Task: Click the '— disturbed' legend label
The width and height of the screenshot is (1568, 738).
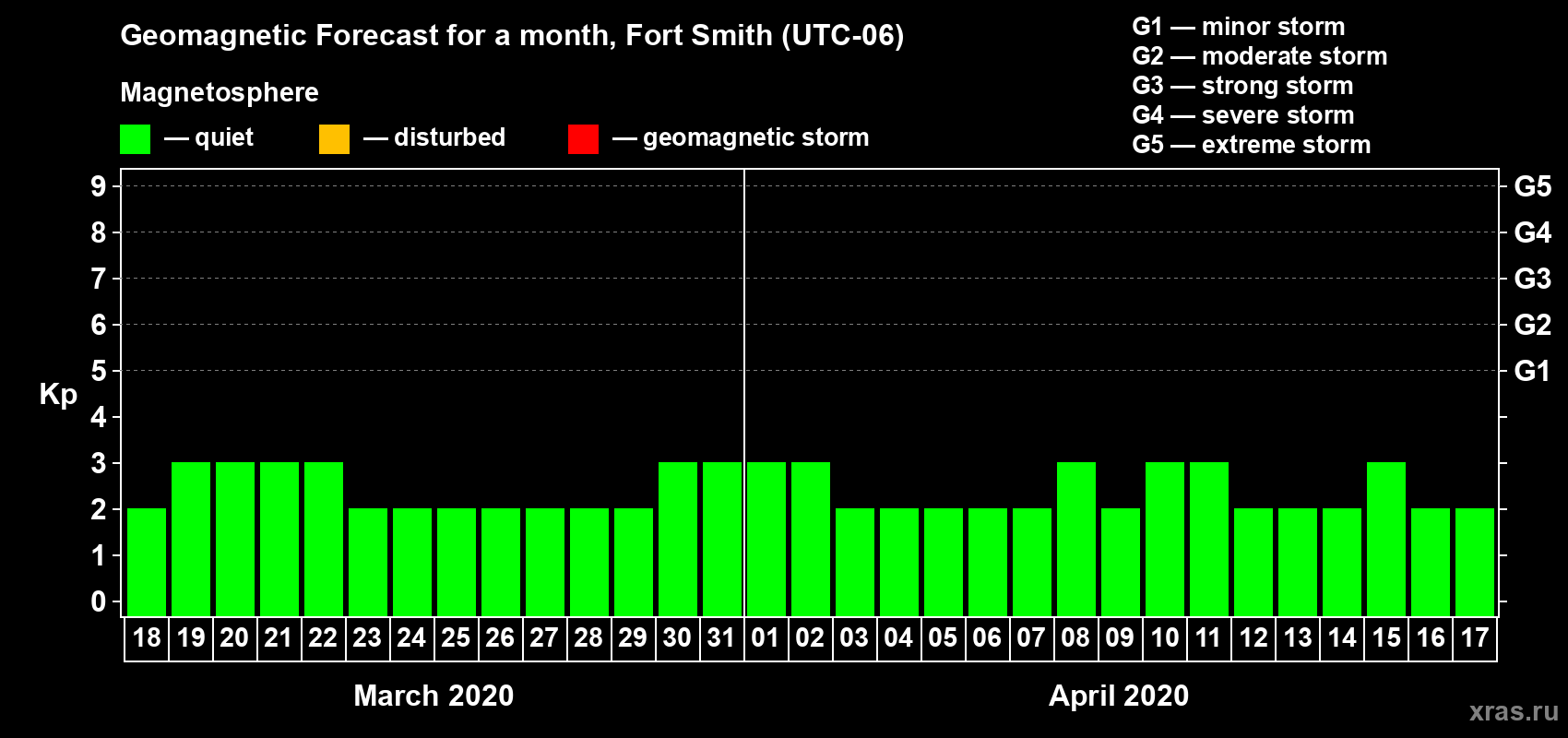Action: click(434, 137)
